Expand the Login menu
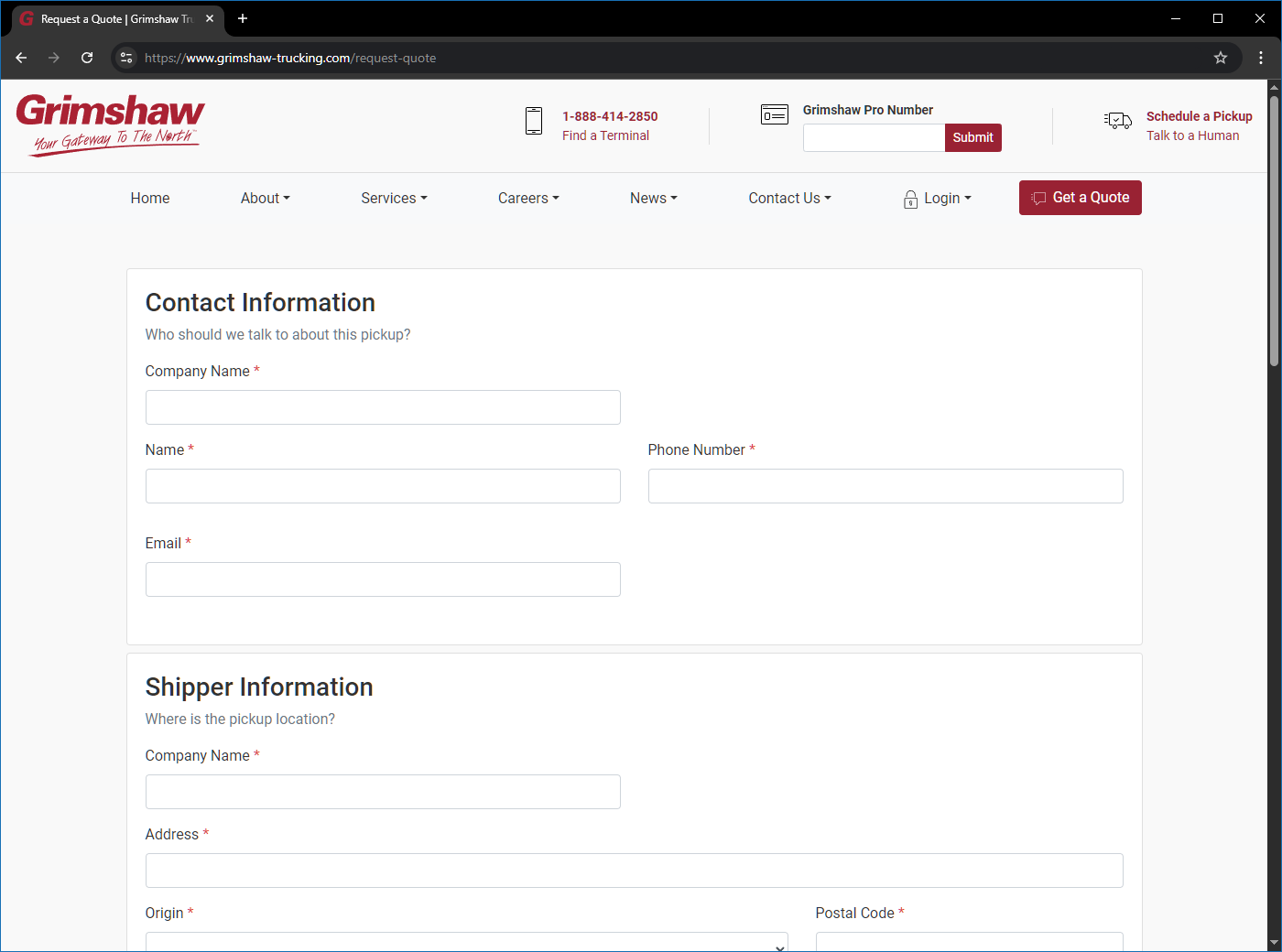 click(x=938, y=199)
